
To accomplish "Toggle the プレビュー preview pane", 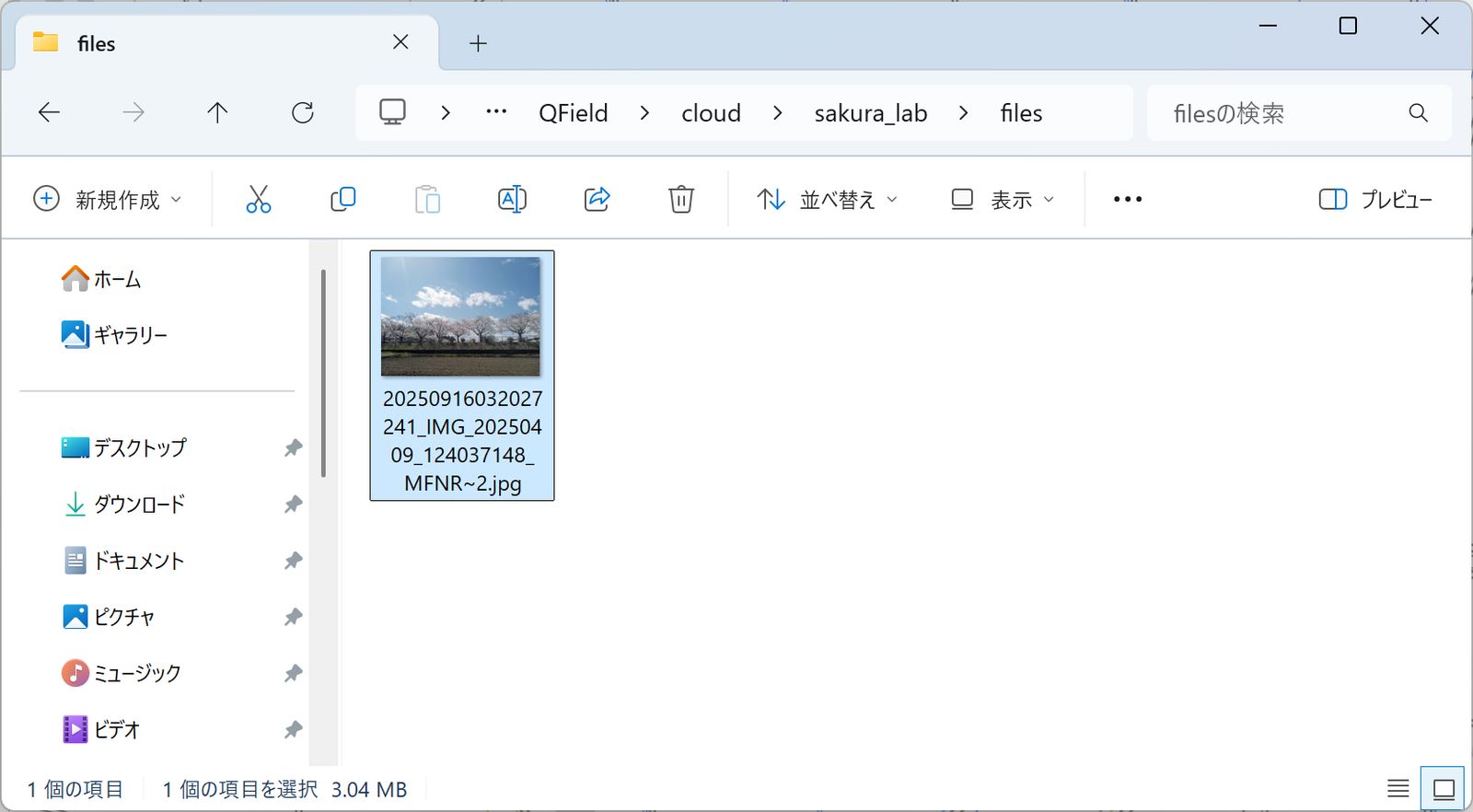I will point(1375,199).
